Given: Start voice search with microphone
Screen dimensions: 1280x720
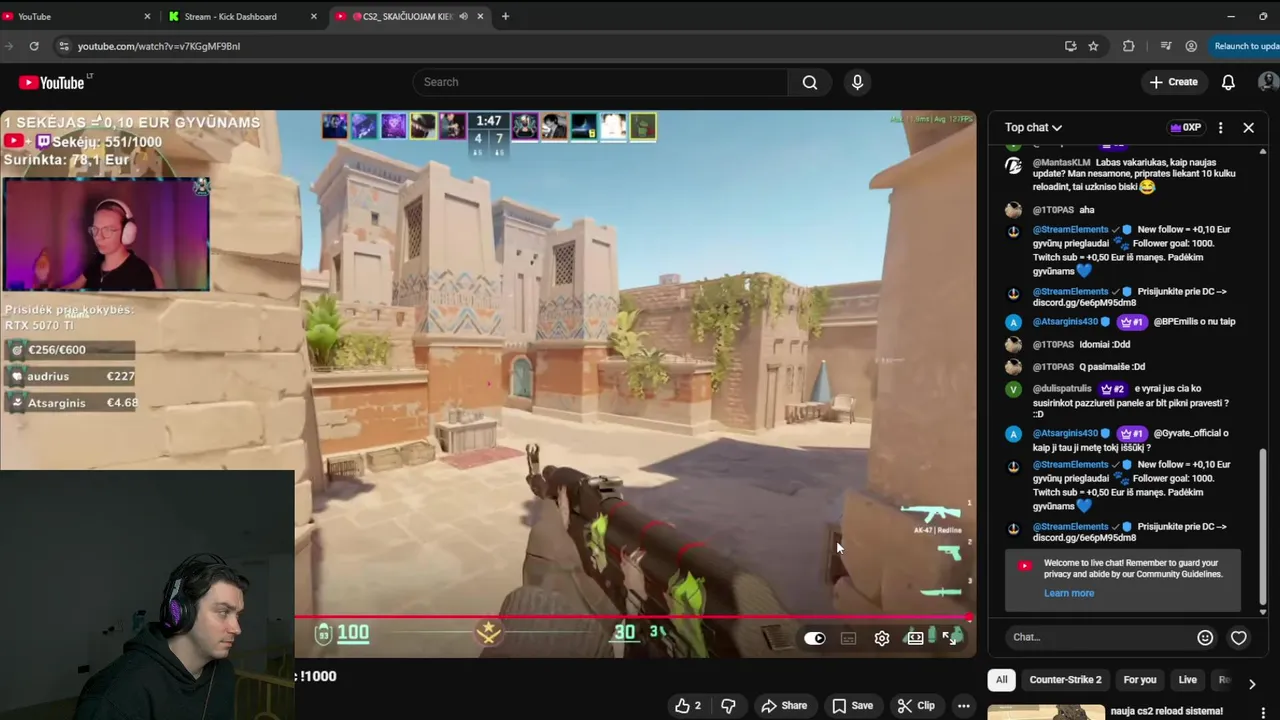Looking at the screenshot, I should point(857,82).
